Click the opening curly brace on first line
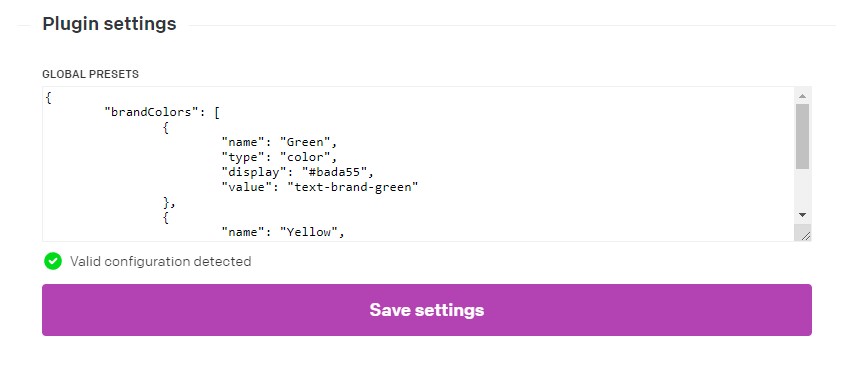860x368 pixels. pos(49,99)
